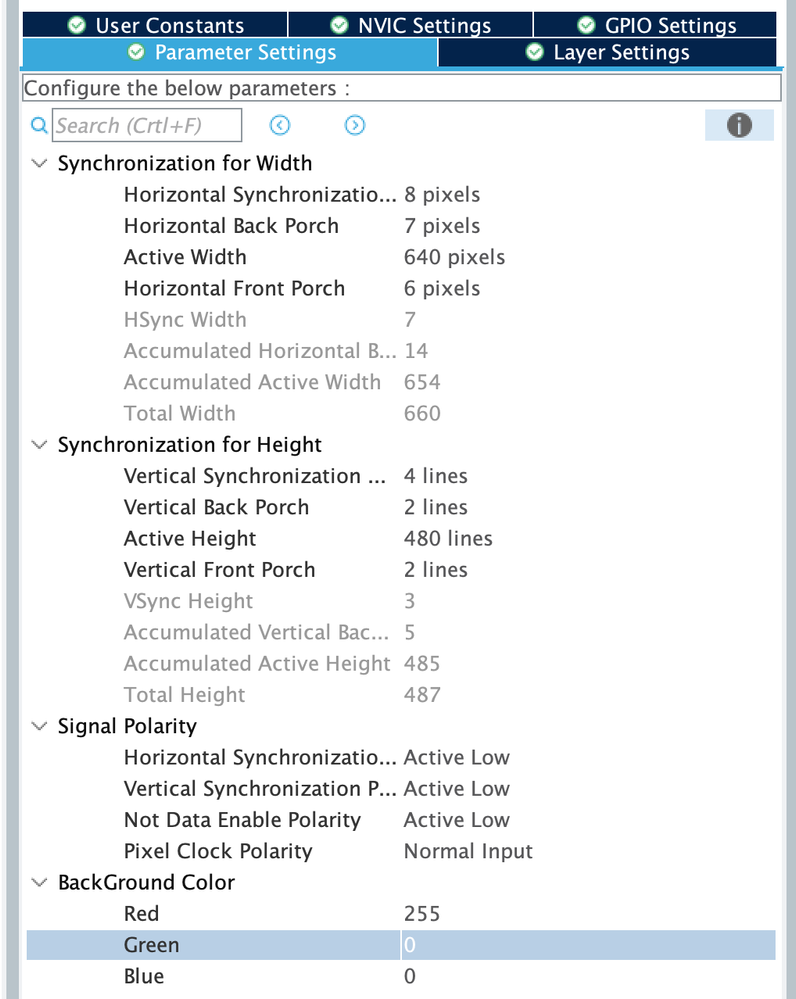Open the GPIO Settings tab

coord(655,25)
